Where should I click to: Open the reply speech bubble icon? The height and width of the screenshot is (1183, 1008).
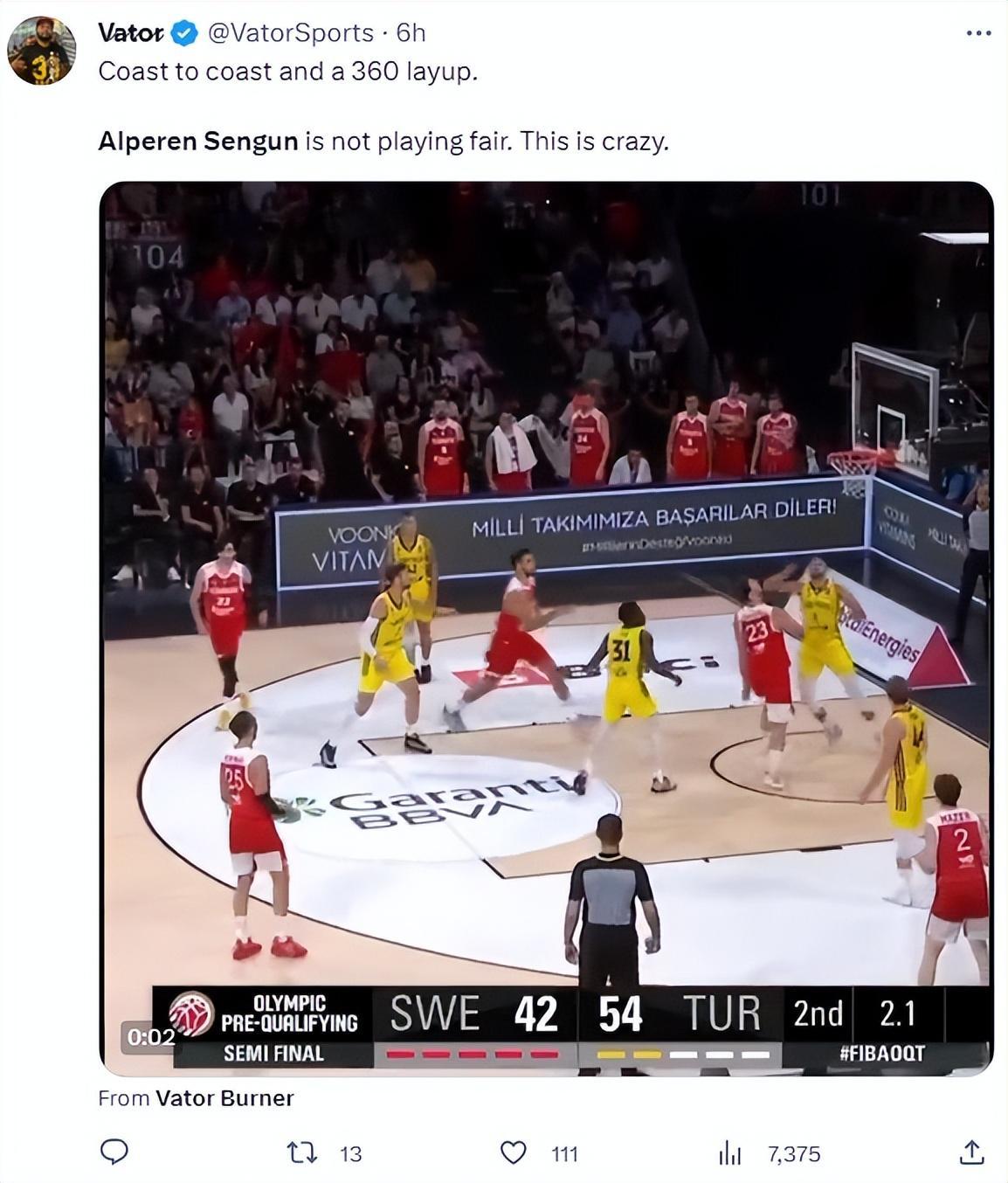pos(114,1152)
